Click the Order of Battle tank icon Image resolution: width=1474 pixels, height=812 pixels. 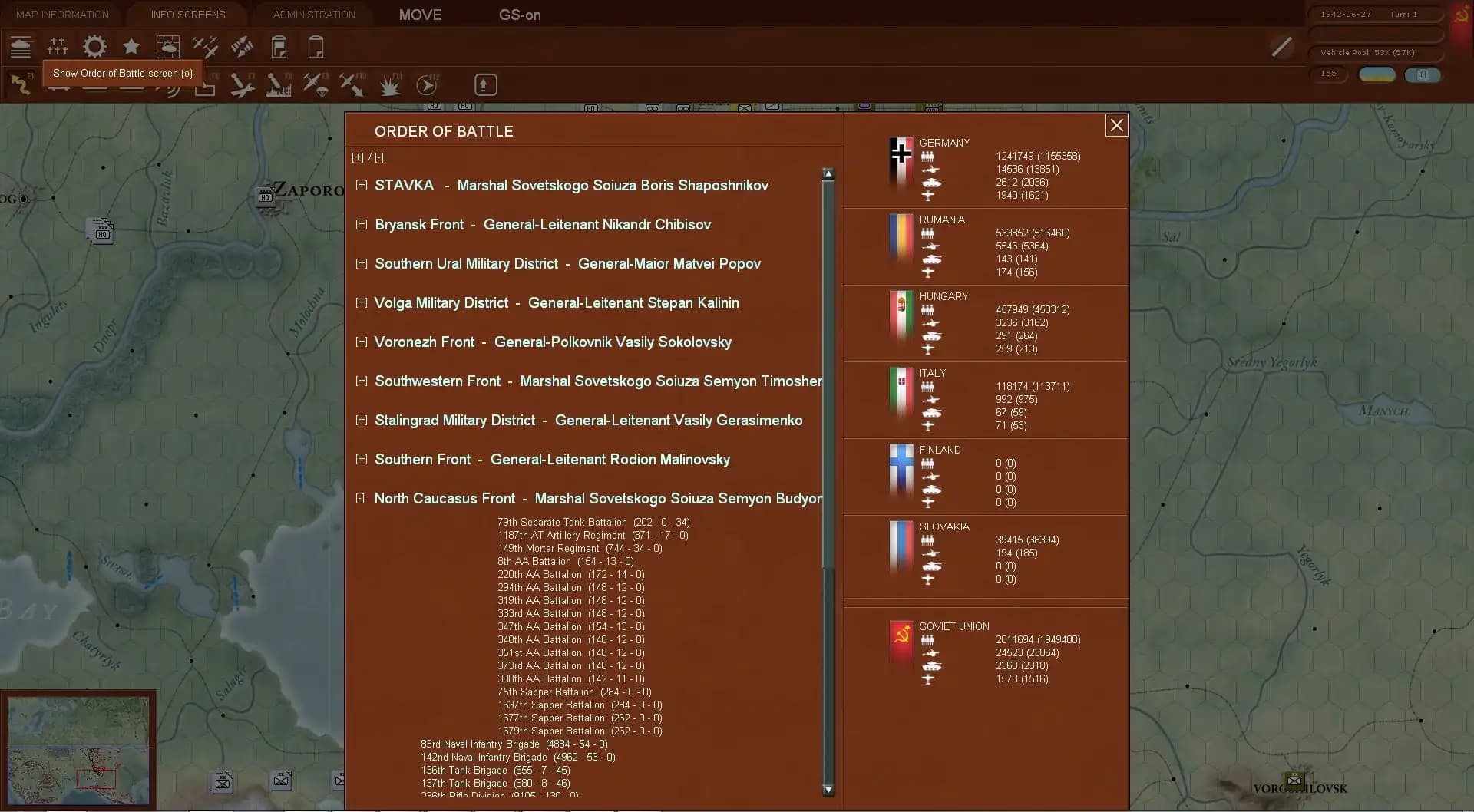21,48
